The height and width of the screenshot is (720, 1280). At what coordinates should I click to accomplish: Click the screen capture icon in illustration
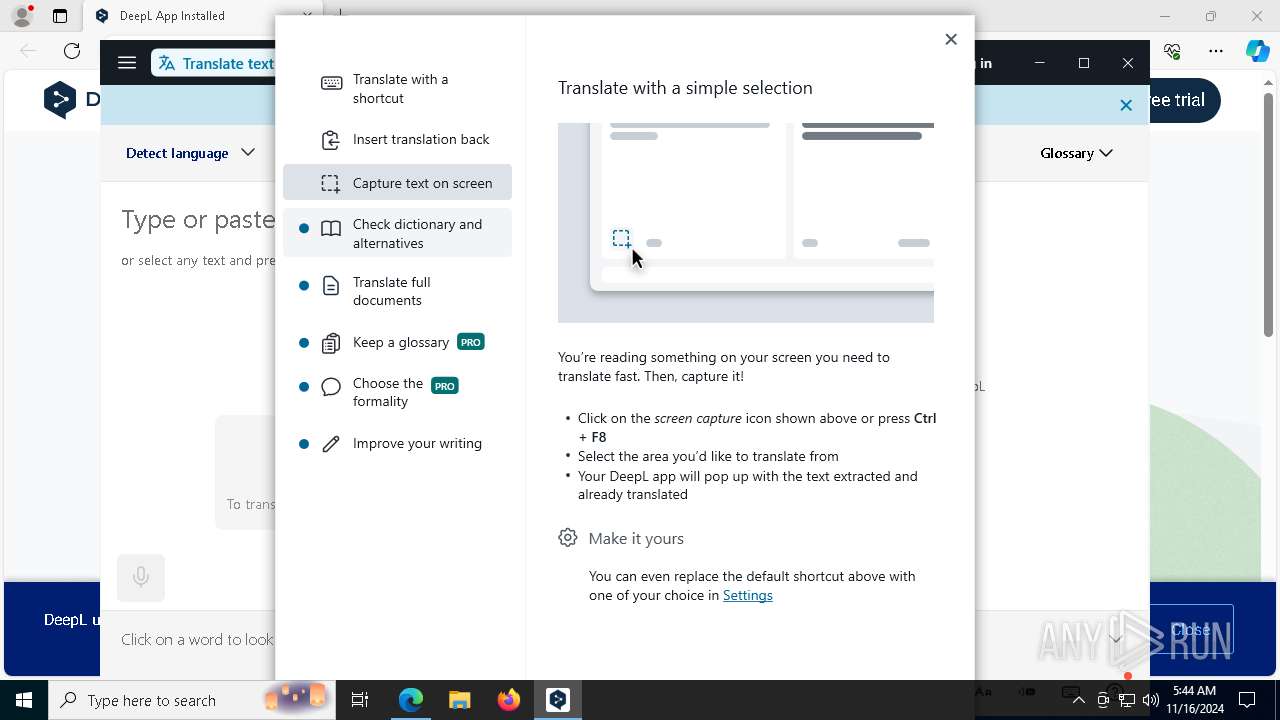tap(621, 239)
